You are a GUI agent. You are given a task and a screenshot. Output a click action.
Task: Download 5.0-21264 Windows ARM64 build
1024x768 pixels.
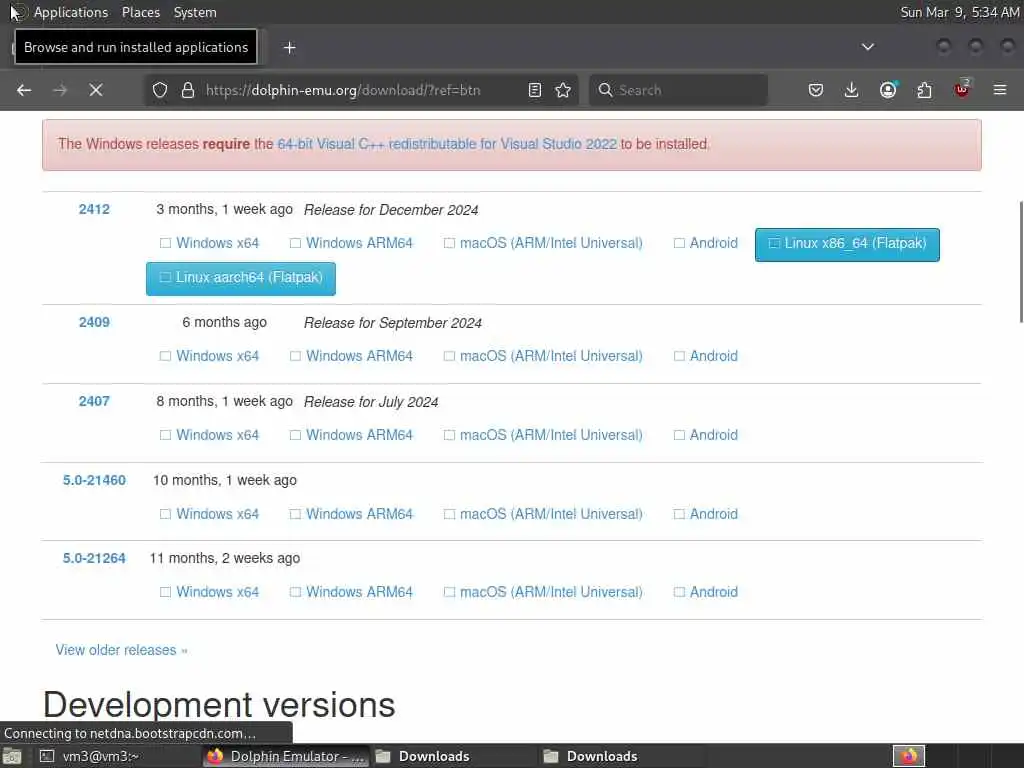click(351, 592)
